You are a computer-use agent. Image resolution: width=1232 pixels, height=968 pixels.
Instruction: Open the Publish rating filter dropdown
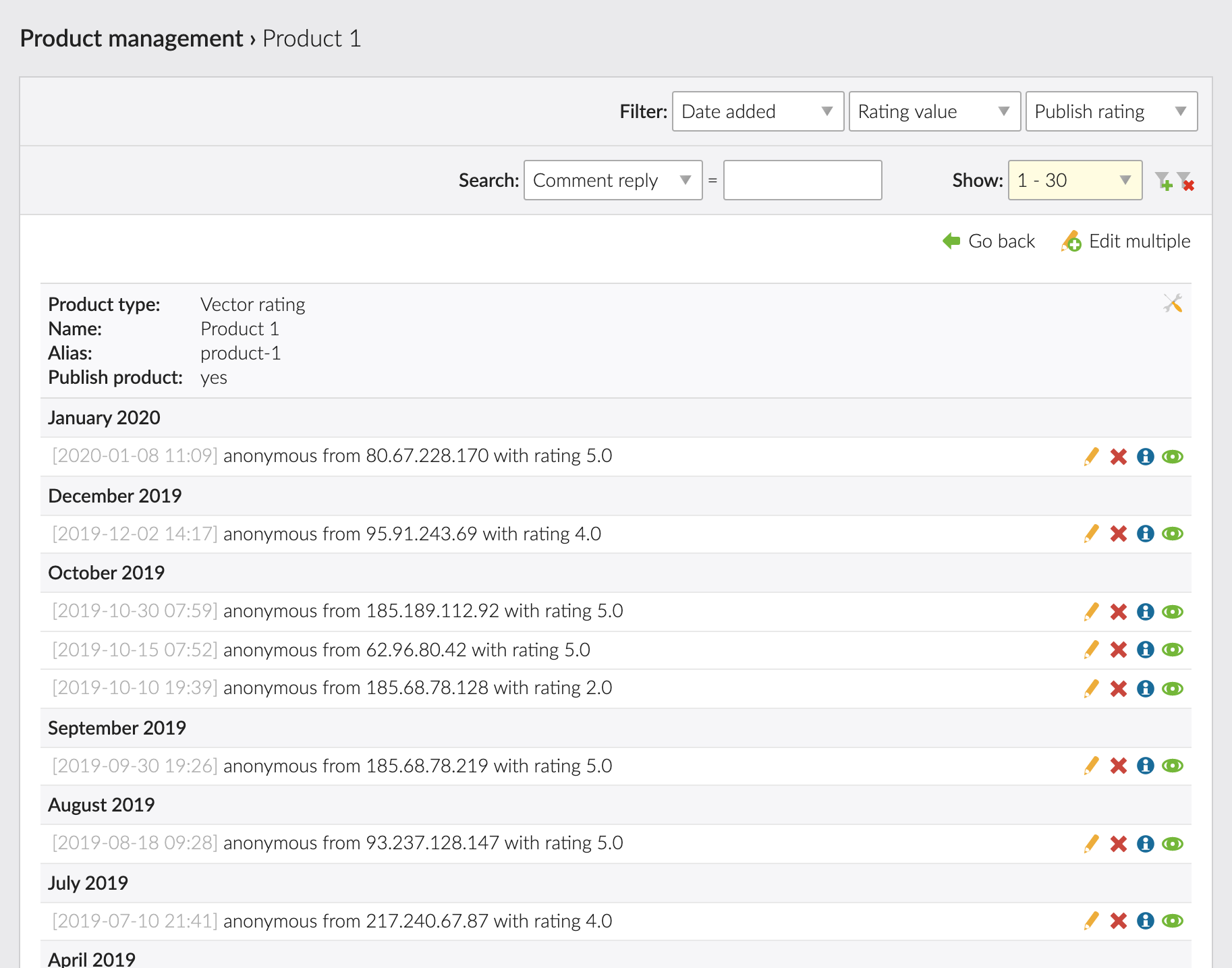point(1111,111)
